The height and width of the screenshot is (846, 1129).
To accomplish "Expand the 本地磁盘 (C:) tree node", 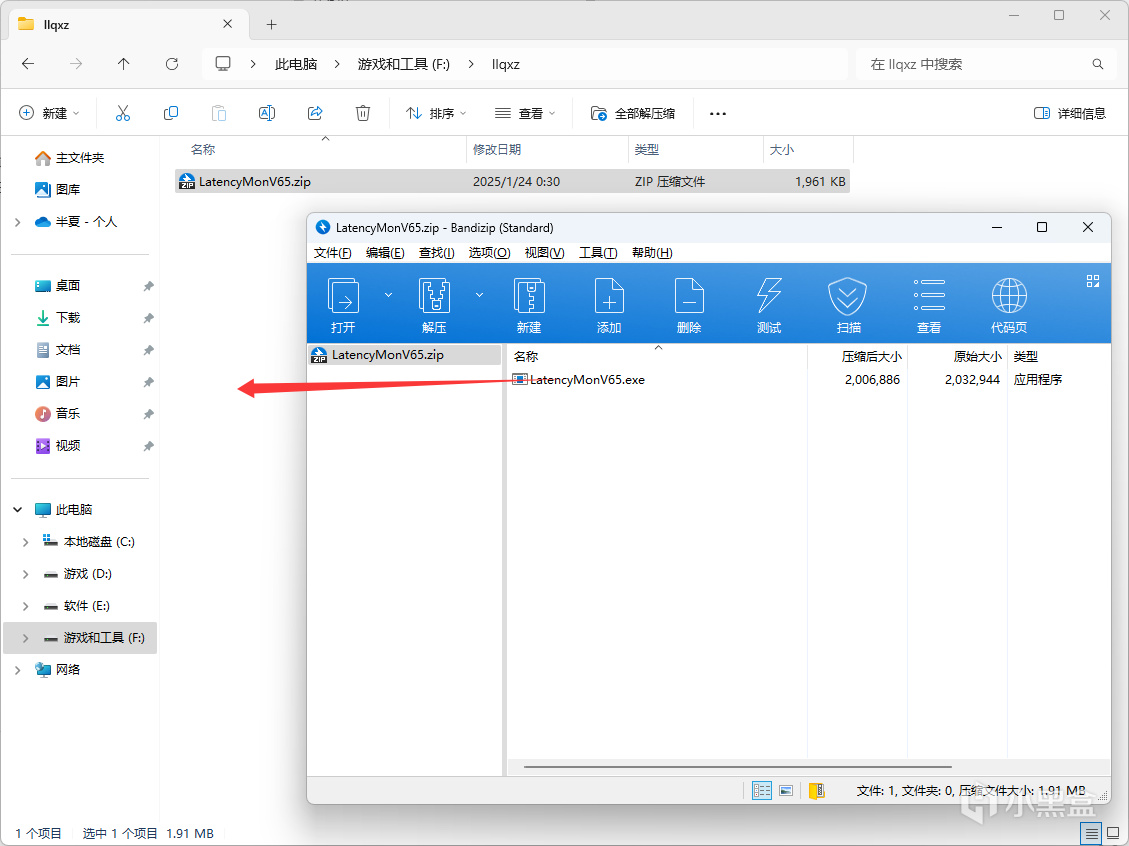I will click(x=26, y=542).
